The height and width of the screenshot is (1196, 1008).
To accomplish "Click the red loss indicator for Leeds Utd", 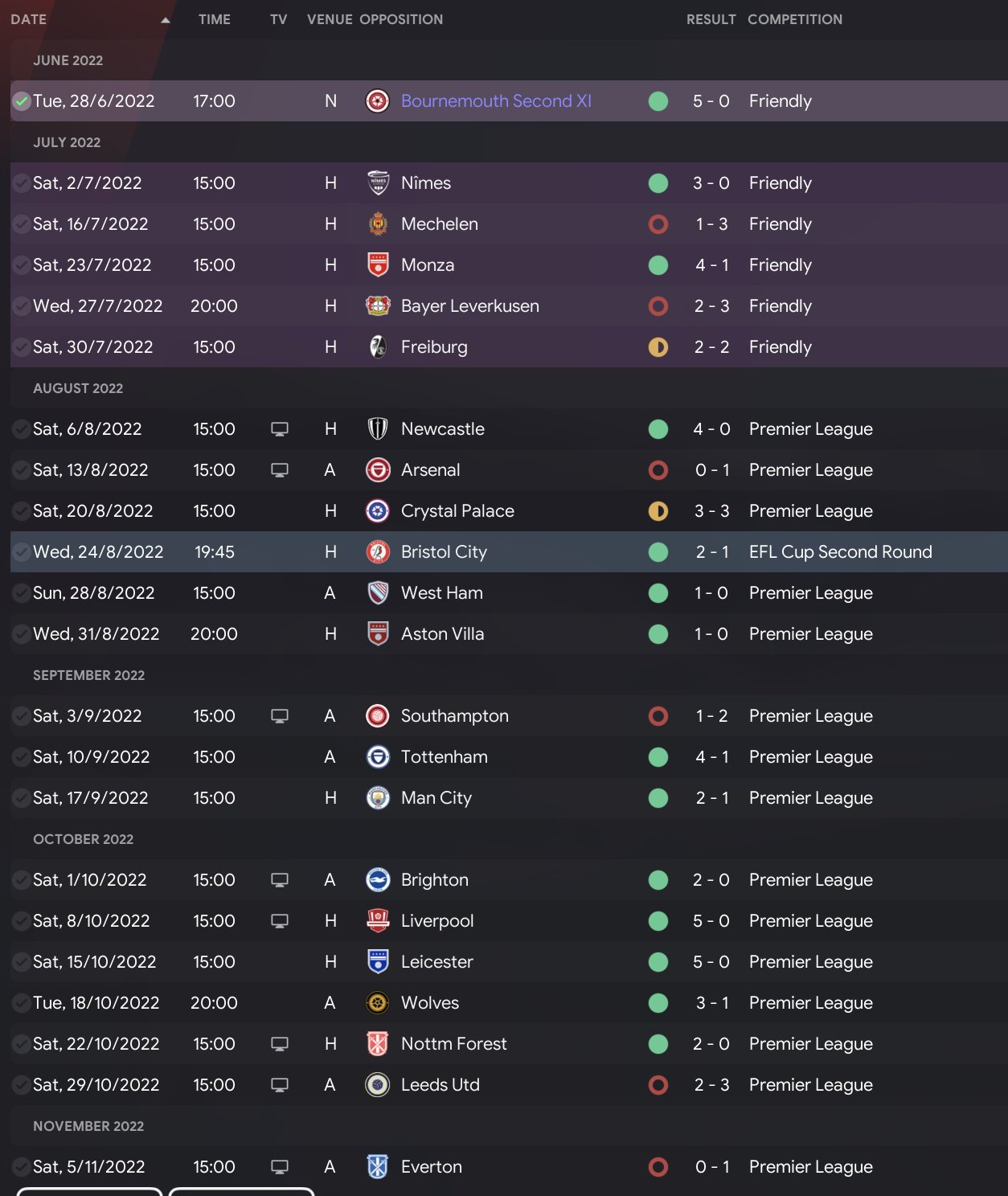I will 658,1085.
